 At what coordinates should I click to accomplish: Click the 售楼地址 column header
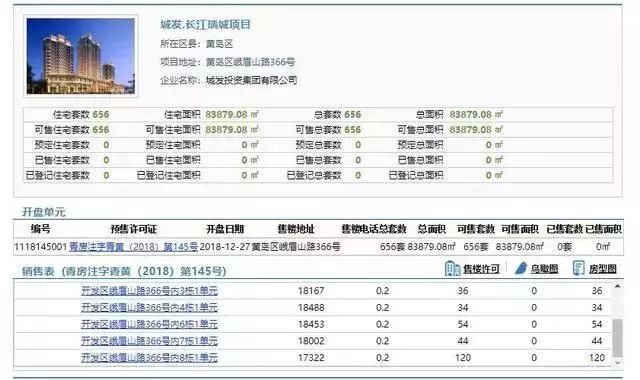tap(296, 229)
